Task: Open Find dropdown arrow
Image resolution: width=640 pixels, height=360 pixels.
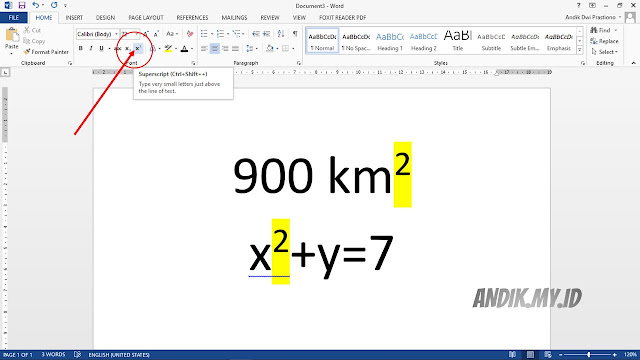Action: 616,30
